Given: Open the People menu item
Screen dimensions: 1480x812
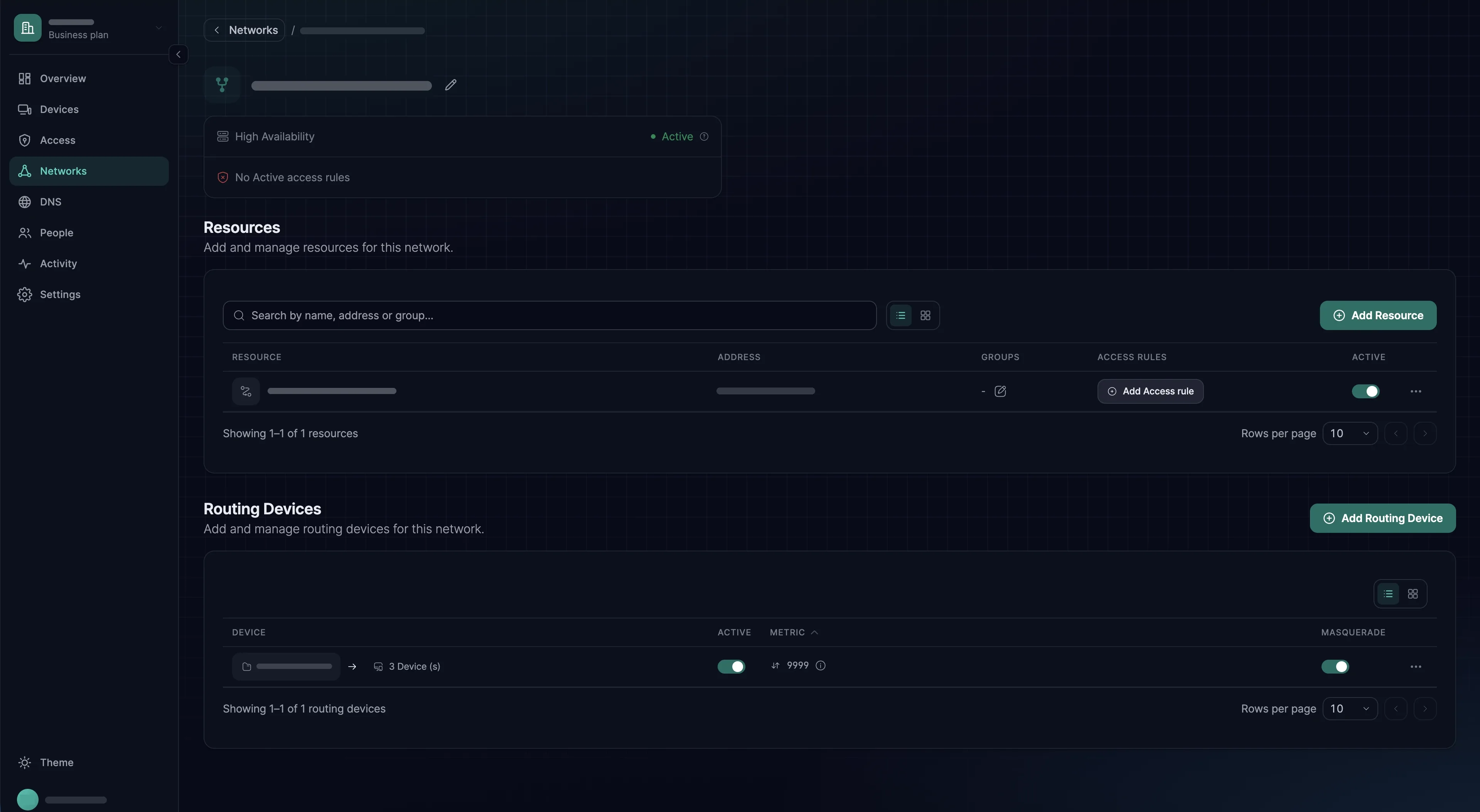Looking at the screenshot, I should [89, 232].
